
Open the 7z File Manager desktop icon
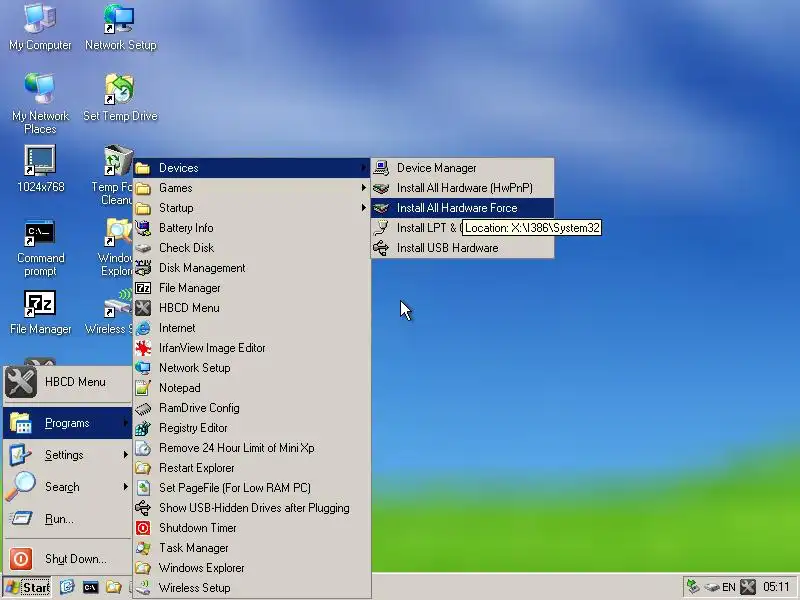tap(40, 312)
